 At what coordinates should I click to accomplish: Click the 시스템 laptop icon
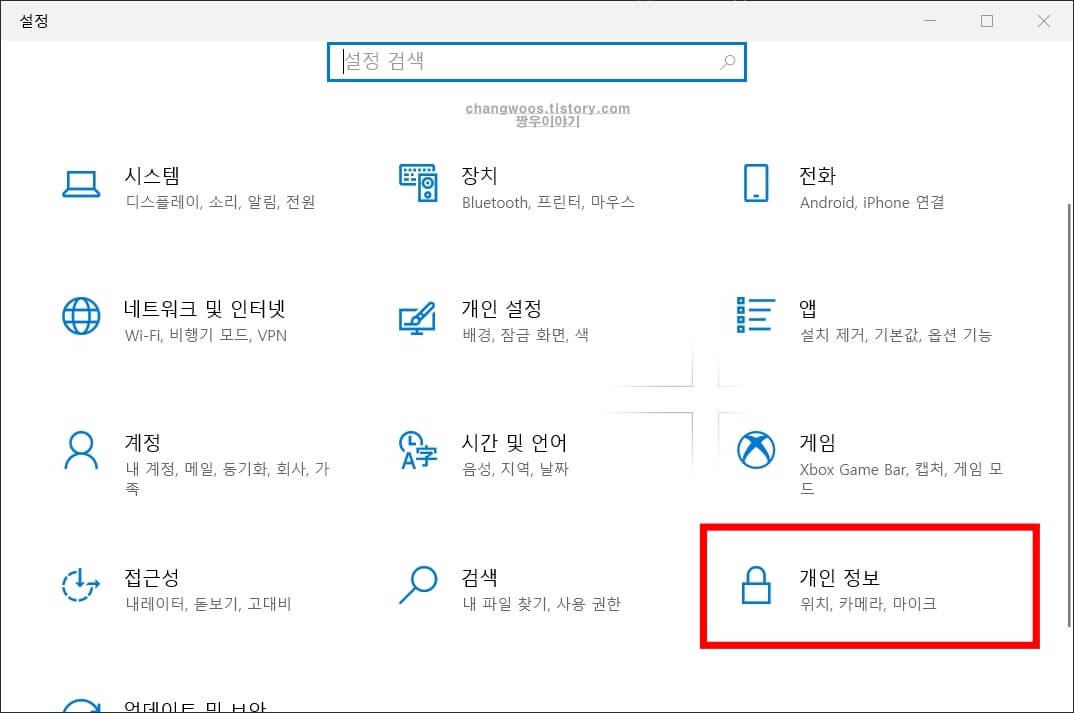coord(81,184)
